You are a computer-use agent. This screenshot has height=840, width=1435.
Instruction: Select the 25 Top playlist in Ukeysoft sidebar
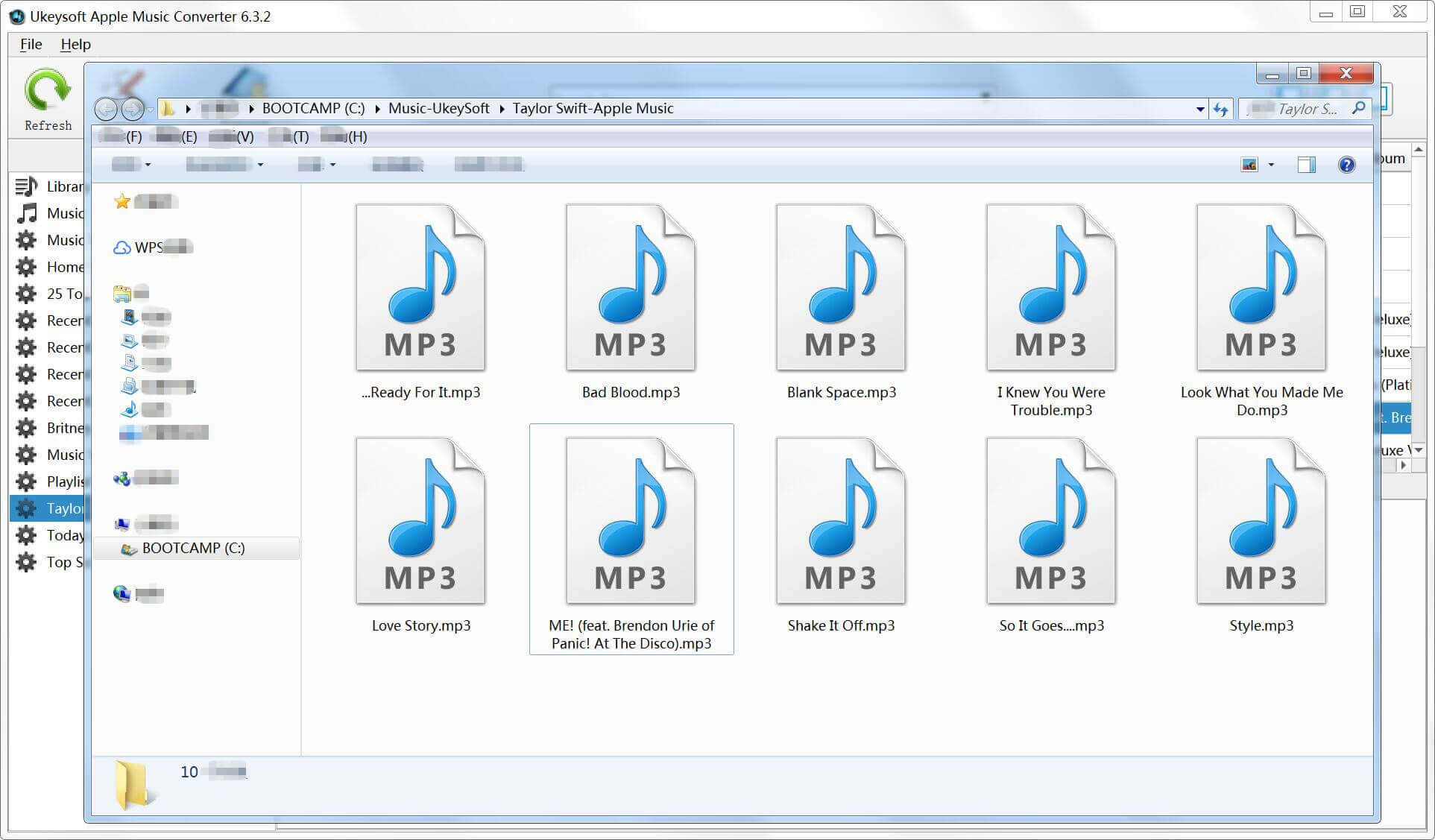(x=49, y=294)
